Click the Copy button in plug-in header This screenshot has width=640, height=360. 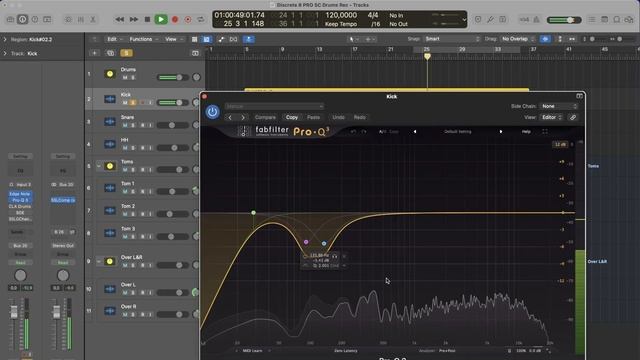[x=292, y=117]
